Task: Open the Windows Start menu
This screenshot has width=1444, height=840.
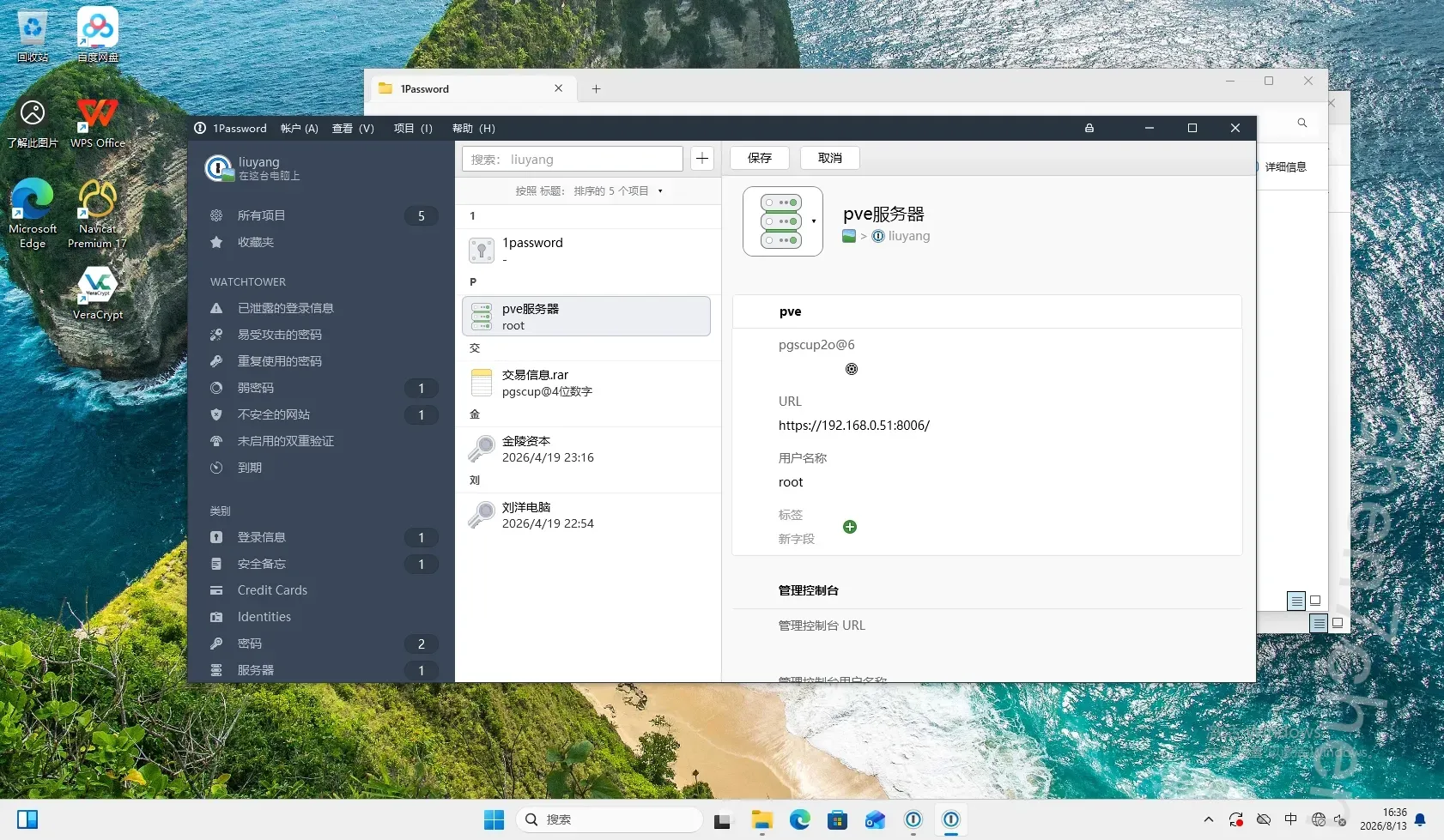Action: pos(494,820)
